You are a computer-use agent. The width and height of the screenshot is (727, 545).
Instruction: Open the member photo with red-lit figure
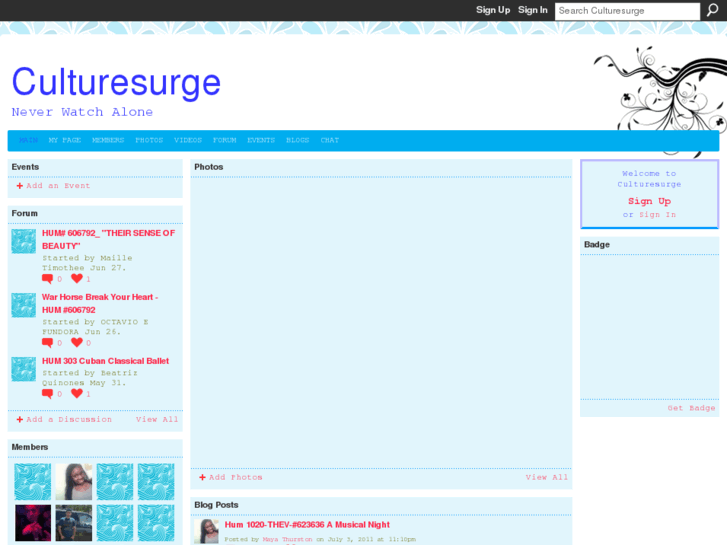click(33, 523)
